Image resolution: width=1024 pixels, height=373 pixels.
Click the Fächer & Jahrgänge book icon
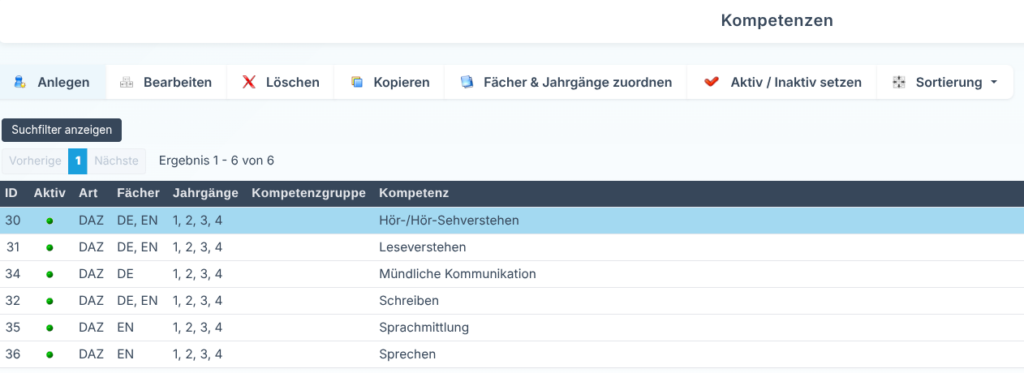[x=466, y=82]
